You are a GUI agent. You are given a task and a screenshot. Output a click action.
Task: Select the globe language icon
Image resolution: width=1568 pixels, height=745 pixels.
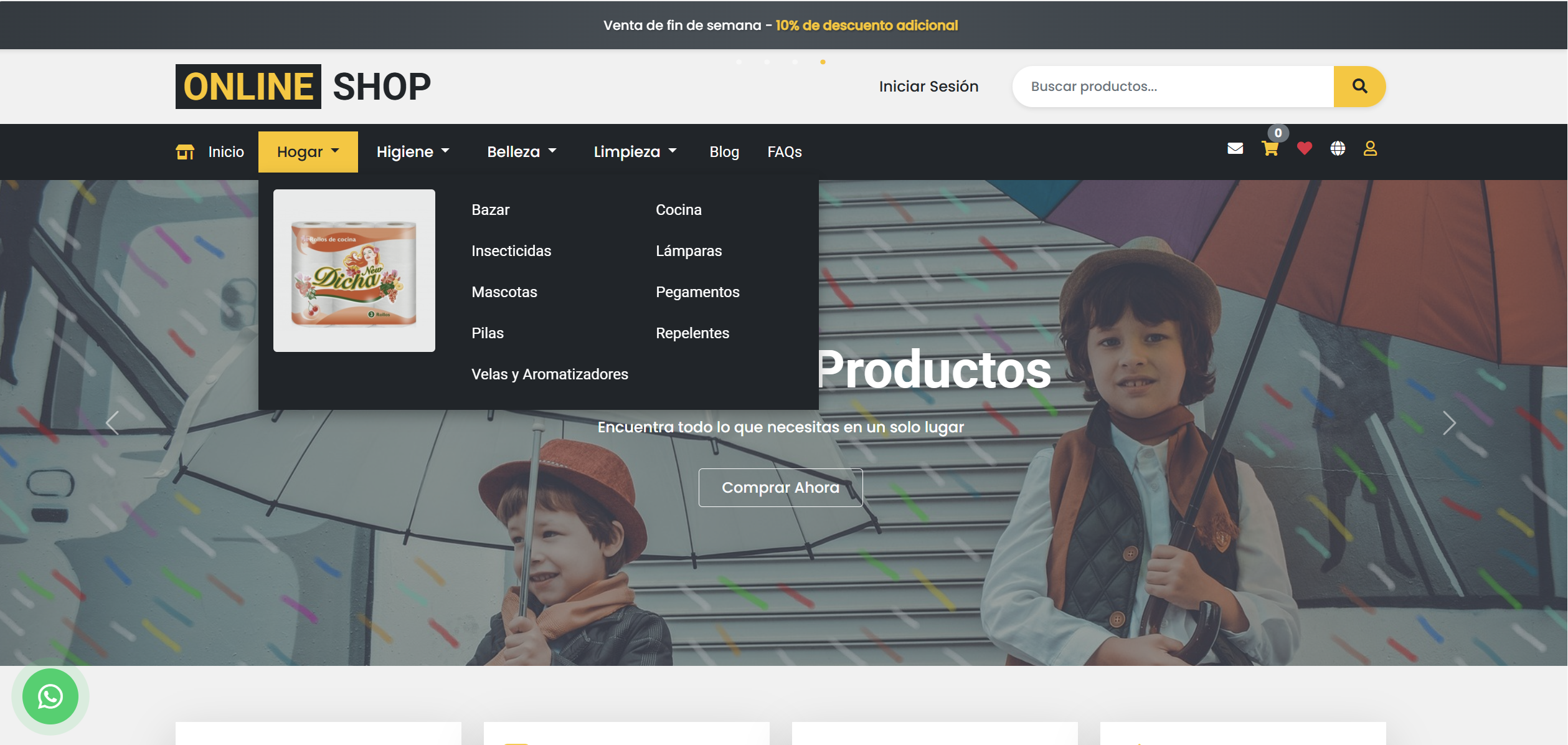point(1338,149)
